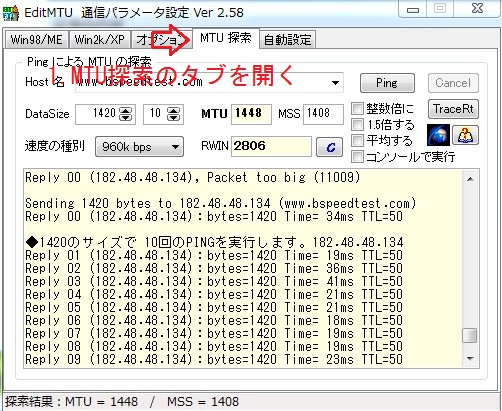502x411 pixels.
Task: Check the 平均する option
Action: click(357, 140)
